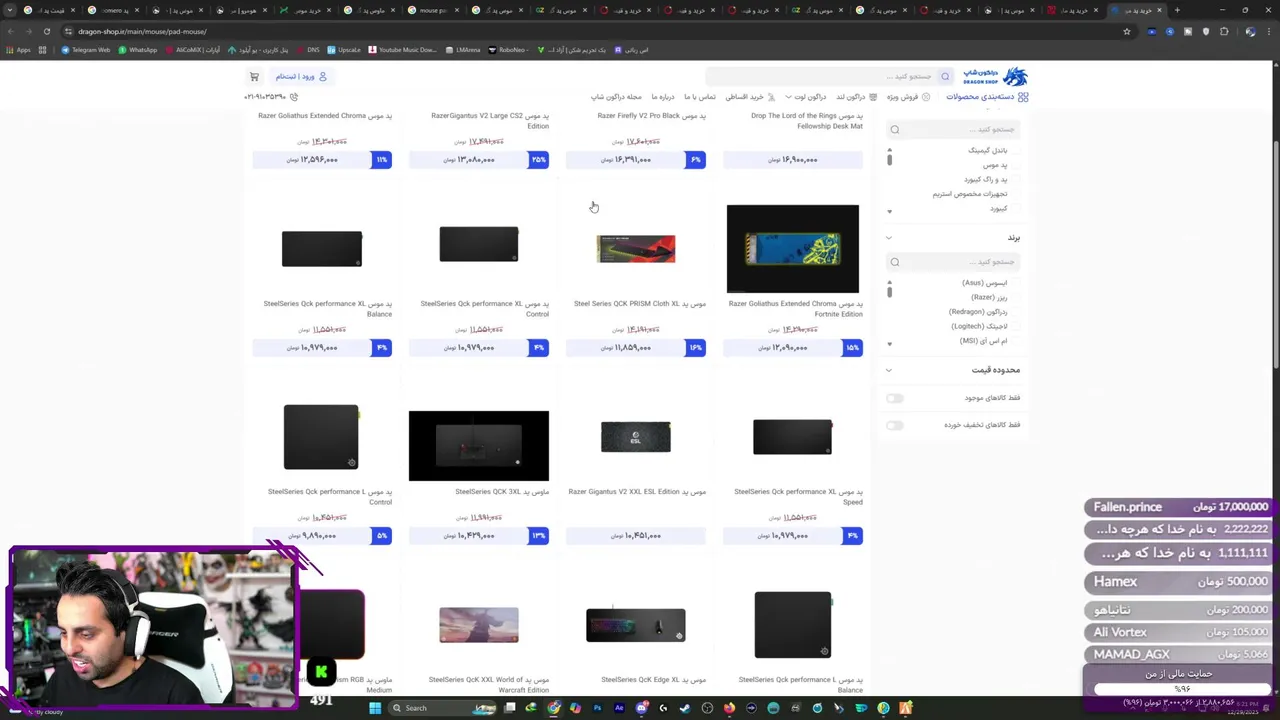The height and width of the screenshot is (720, 1280).
Task: Click the login/register user icon
Action: pyautogui.click(x=322, y=76)
